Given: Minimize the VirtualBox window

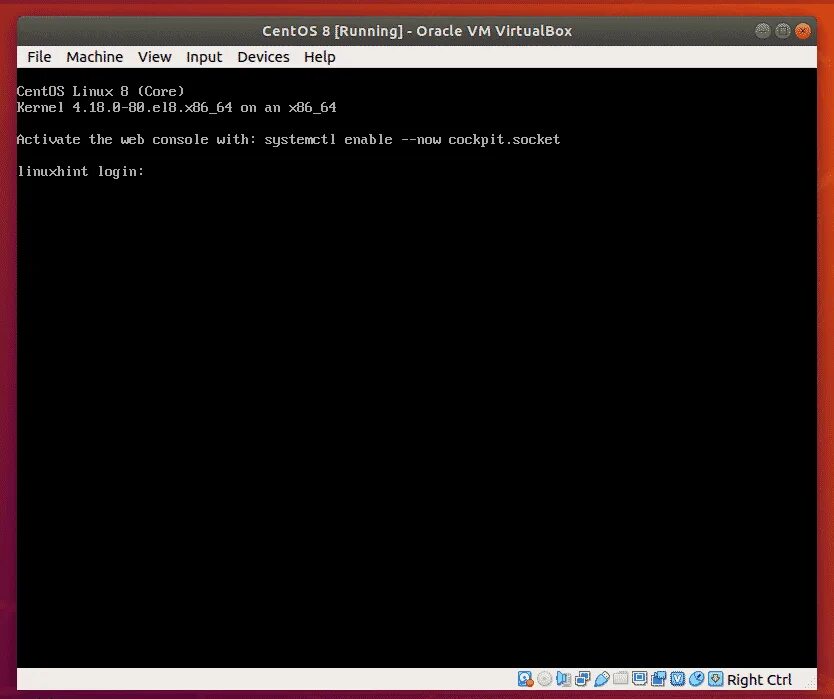Looking at the screenshot, I should tap(763, 31).
